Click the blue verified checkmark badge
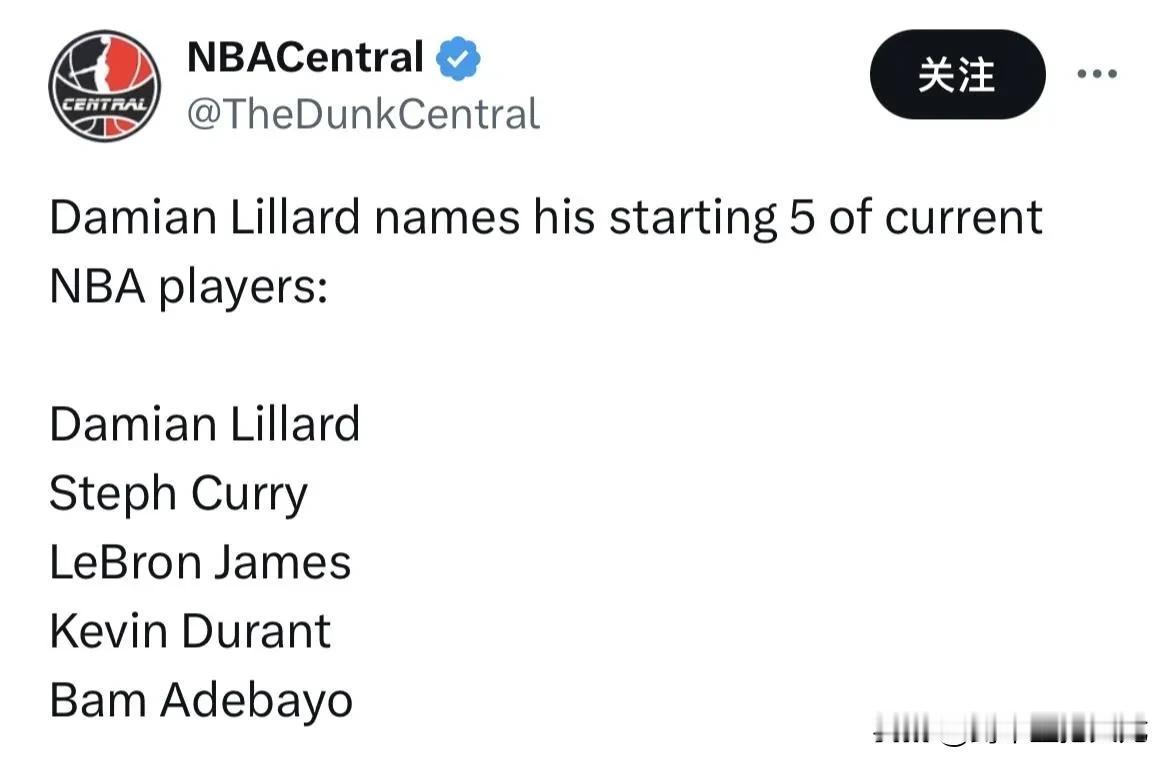This screenshot has width=1170, height=767. (457, 58)
